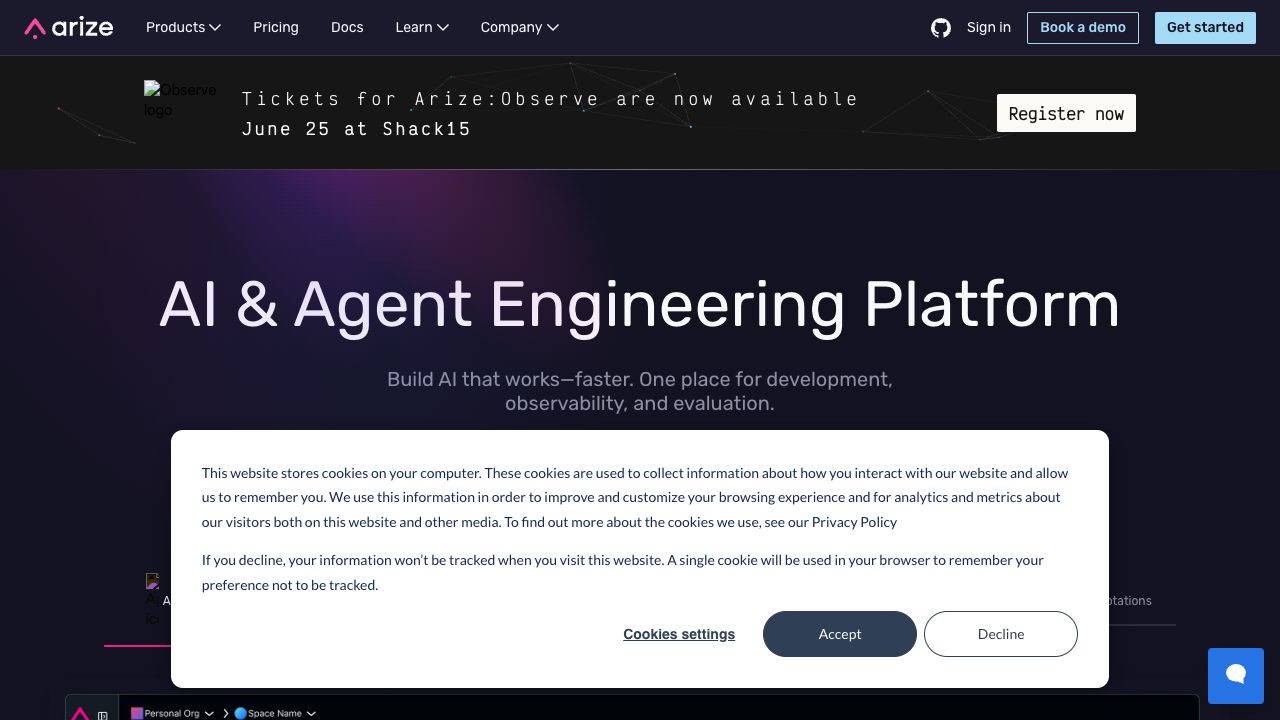Decline cookie tracking
The height and width of the screenshot is (720, 1280).
tap(1000, 634)
